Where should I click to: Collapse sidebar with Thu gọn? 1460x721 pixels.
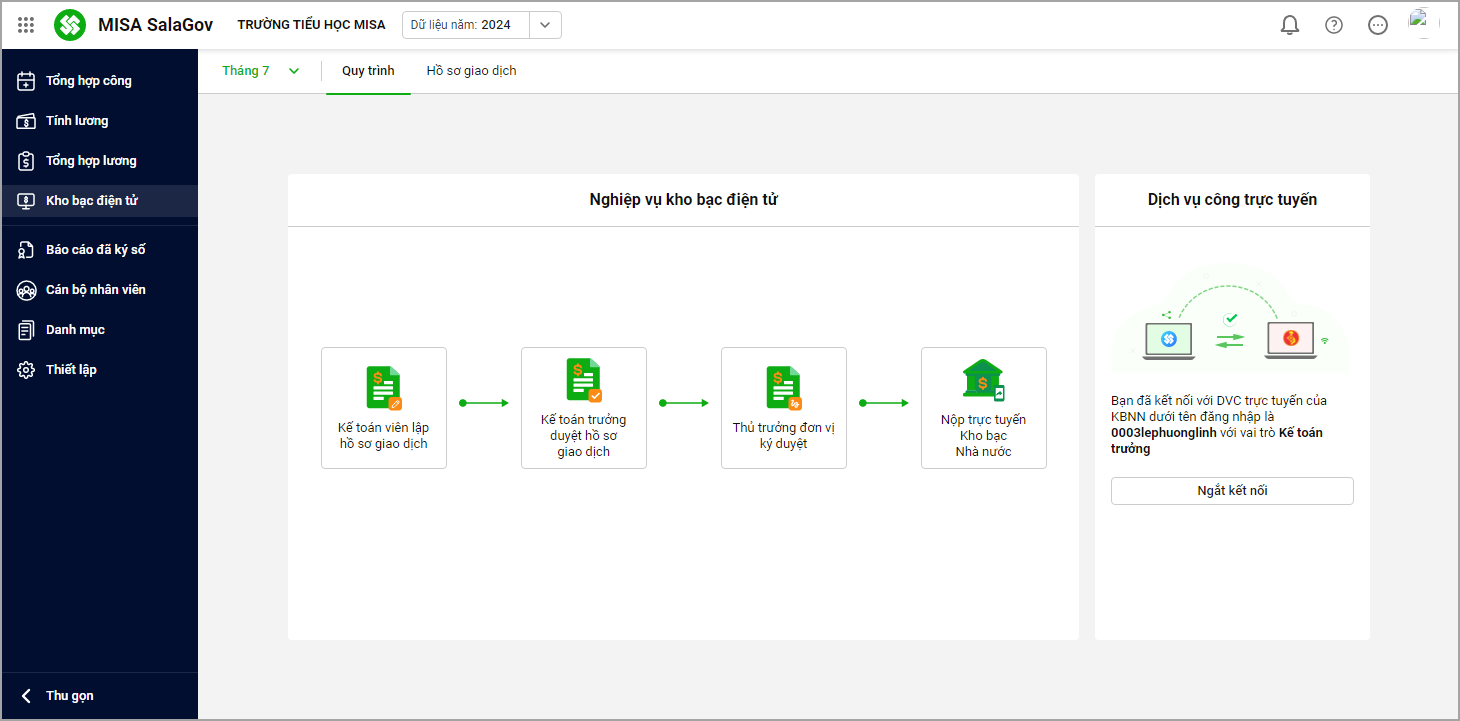(x=70, y=696)
